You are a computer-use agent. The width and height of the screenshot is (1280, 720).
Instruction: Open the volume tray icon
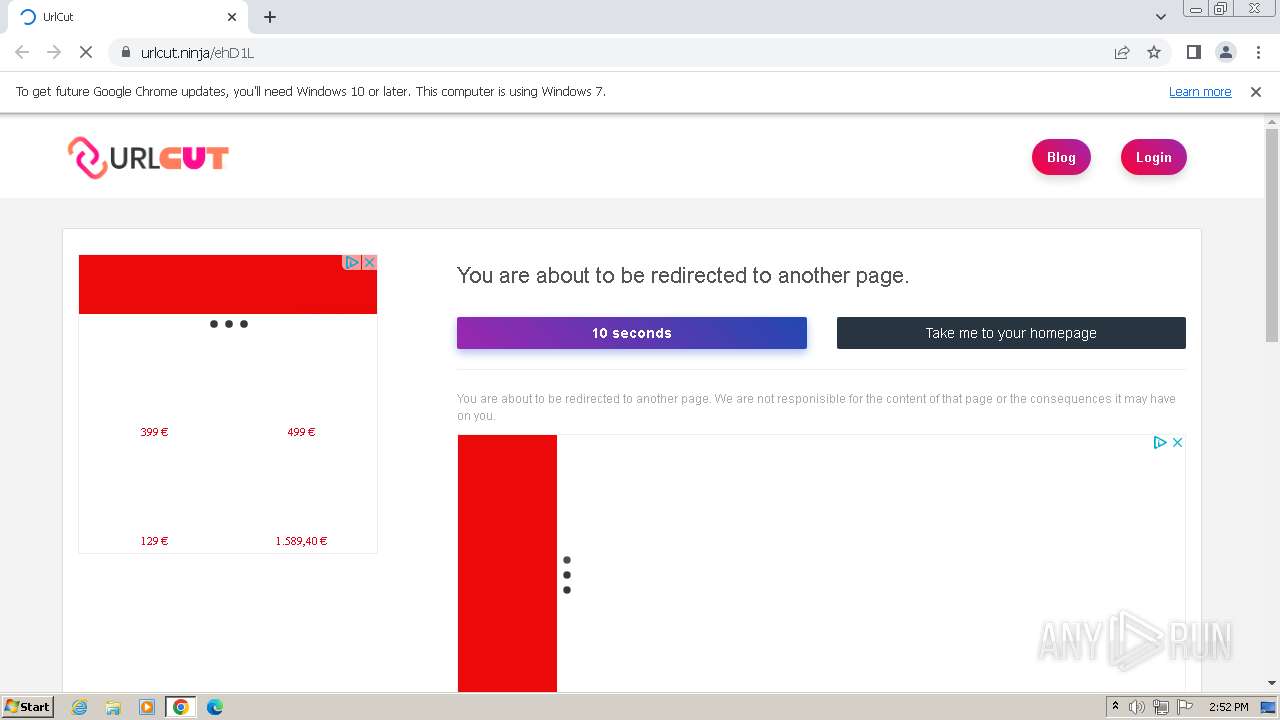(x=1137, y=707)
